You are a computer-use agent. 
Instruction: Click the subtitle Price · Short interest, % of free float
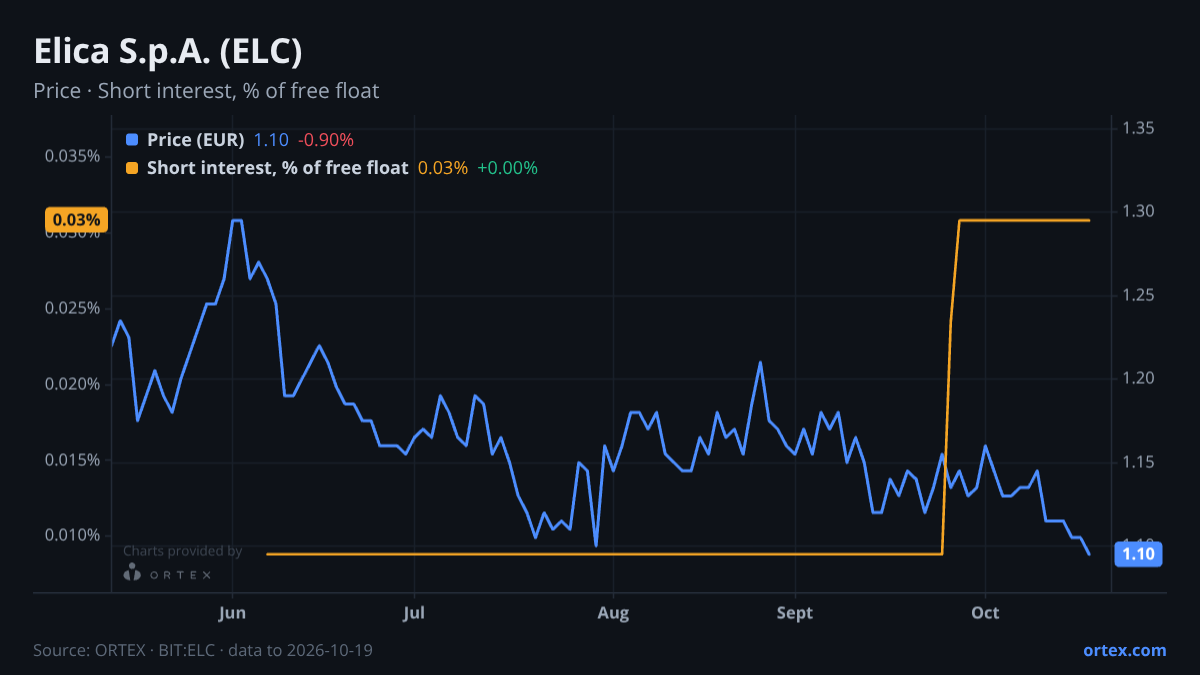tap(206, 91)
